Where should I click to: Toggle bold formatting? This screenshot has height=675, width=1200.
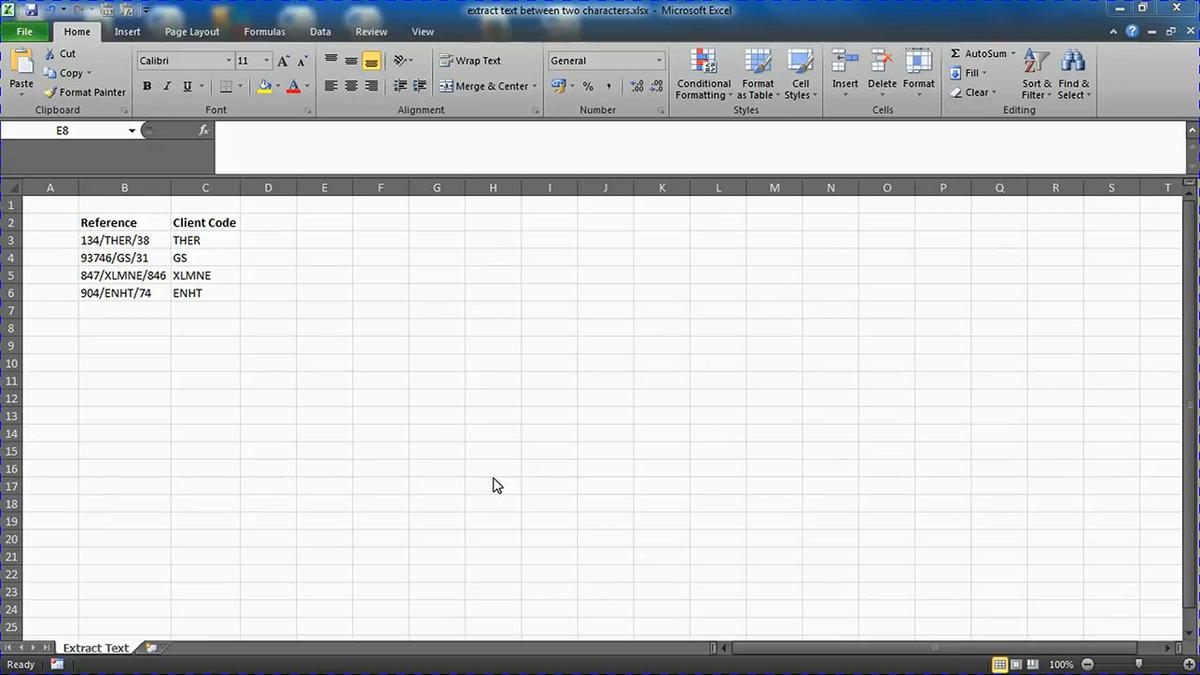146,86
